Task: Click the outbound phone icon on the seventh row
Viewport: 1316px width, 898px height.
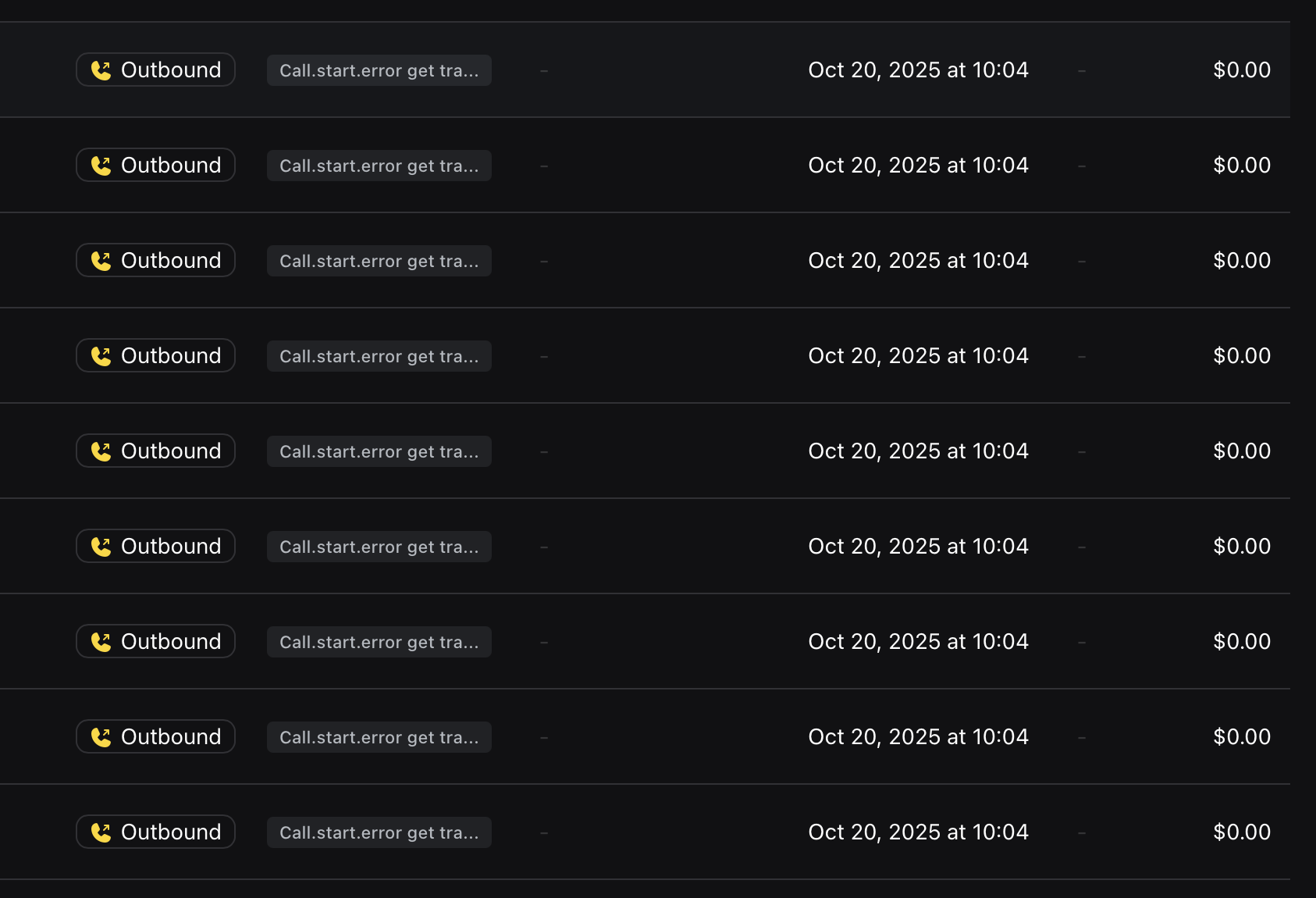Action: pos(101,641)
